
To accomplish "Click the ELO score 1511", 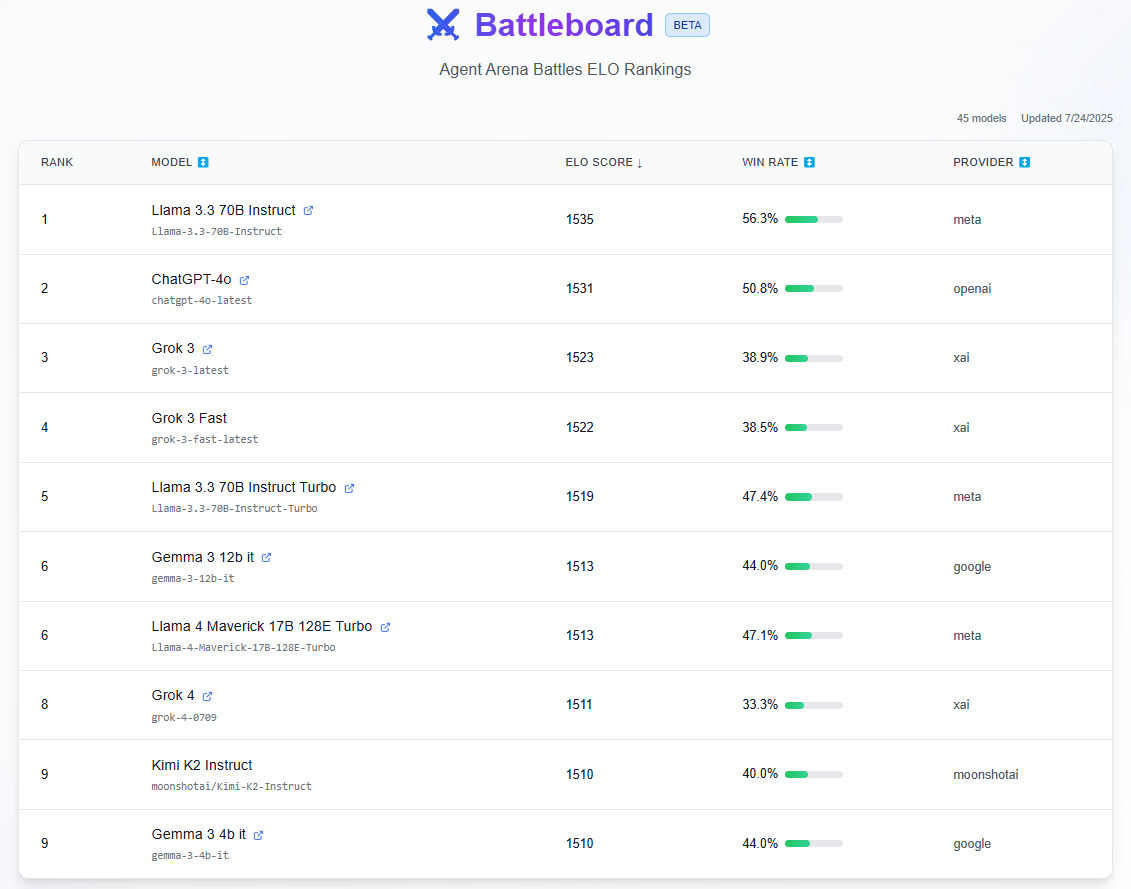I will coord(578,704).
